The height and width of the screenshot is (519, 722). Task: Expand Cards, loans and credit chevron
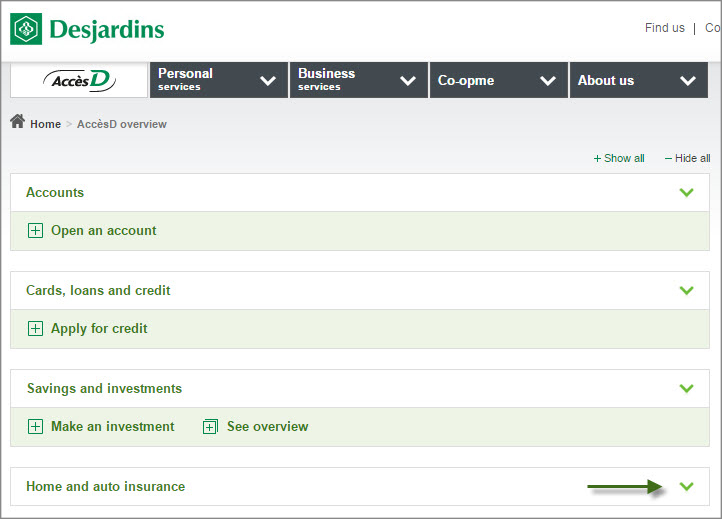[x=686, y=290]
